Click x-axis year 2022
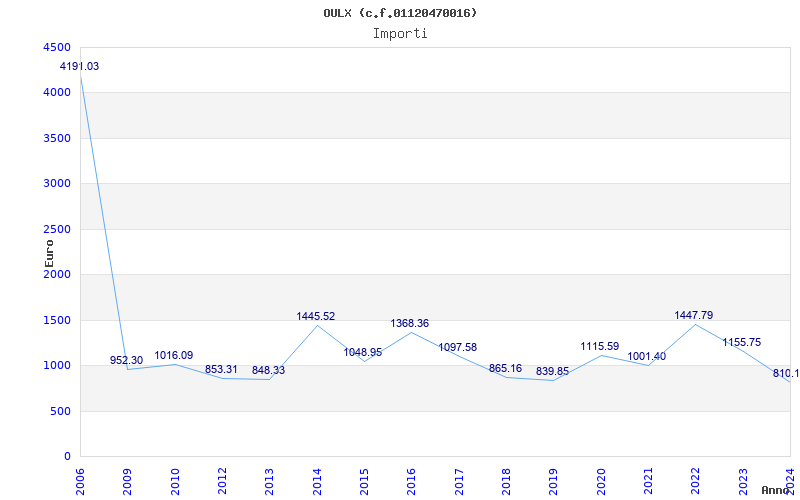800x500 pixels. [x=695, y=482]
